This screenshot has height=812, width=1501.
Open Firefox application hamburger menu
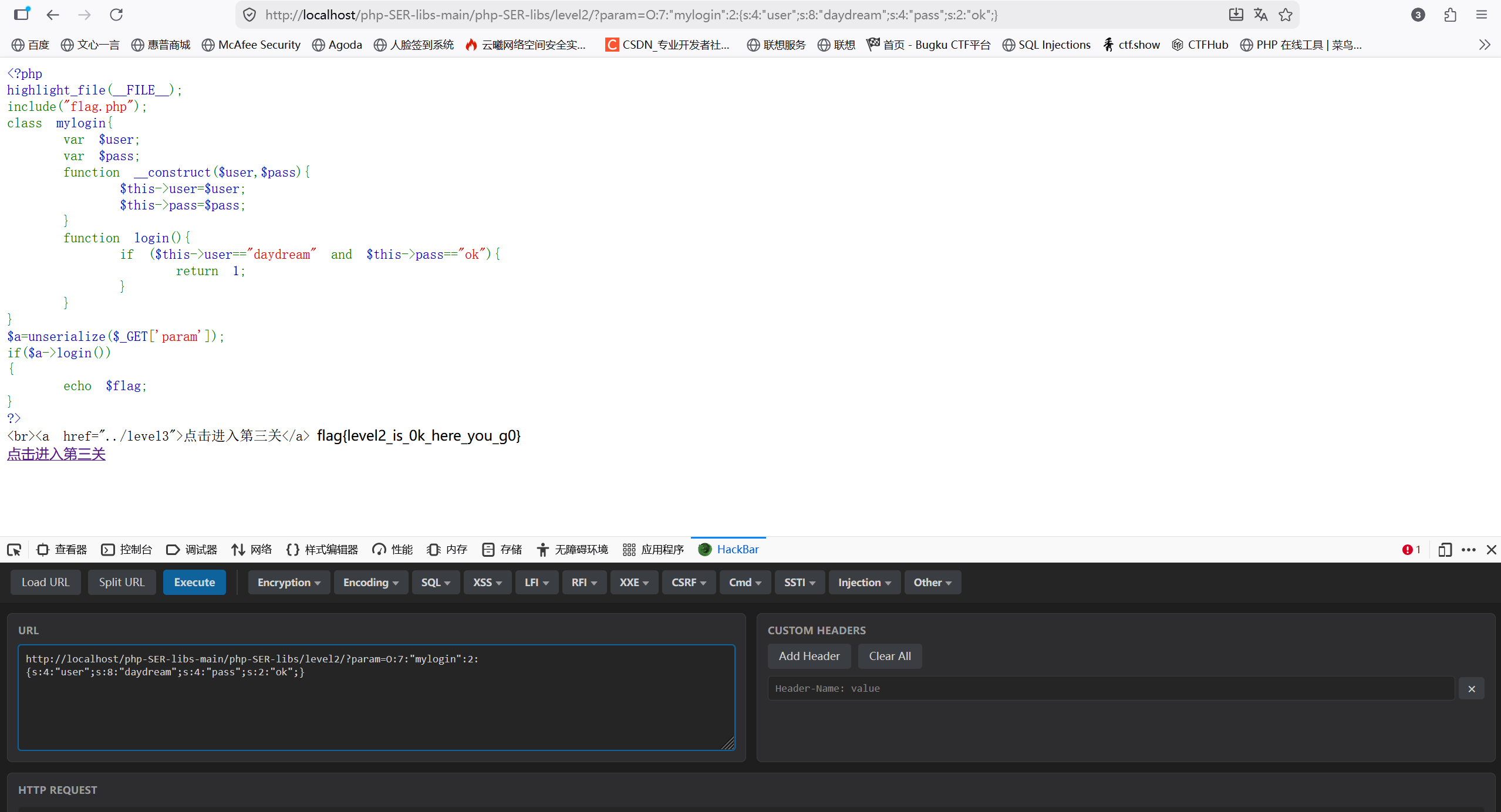pyautogui.click(x=1482, y=15)
